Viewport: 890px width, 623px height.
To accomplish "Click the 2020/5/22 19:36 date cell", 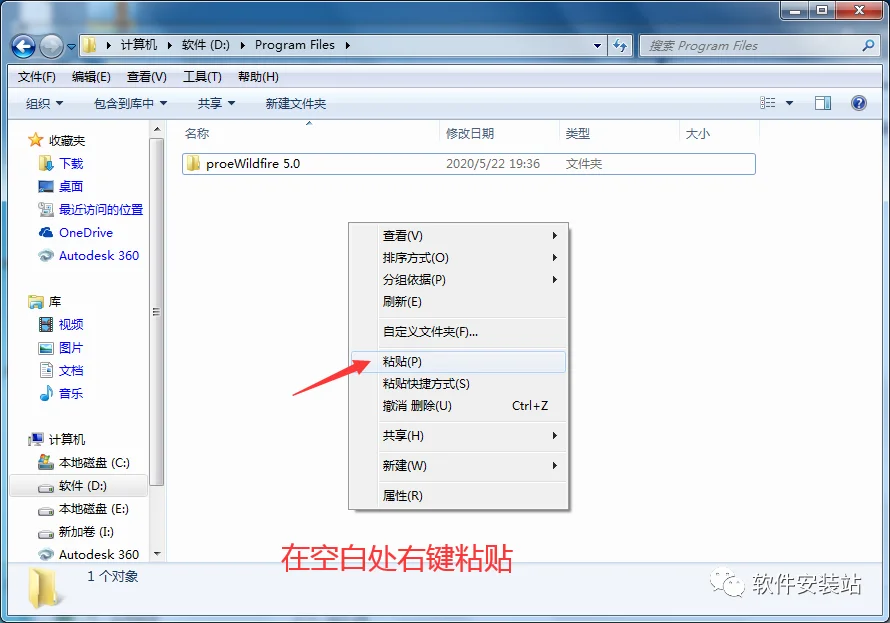I will click(x=493, y=163).
